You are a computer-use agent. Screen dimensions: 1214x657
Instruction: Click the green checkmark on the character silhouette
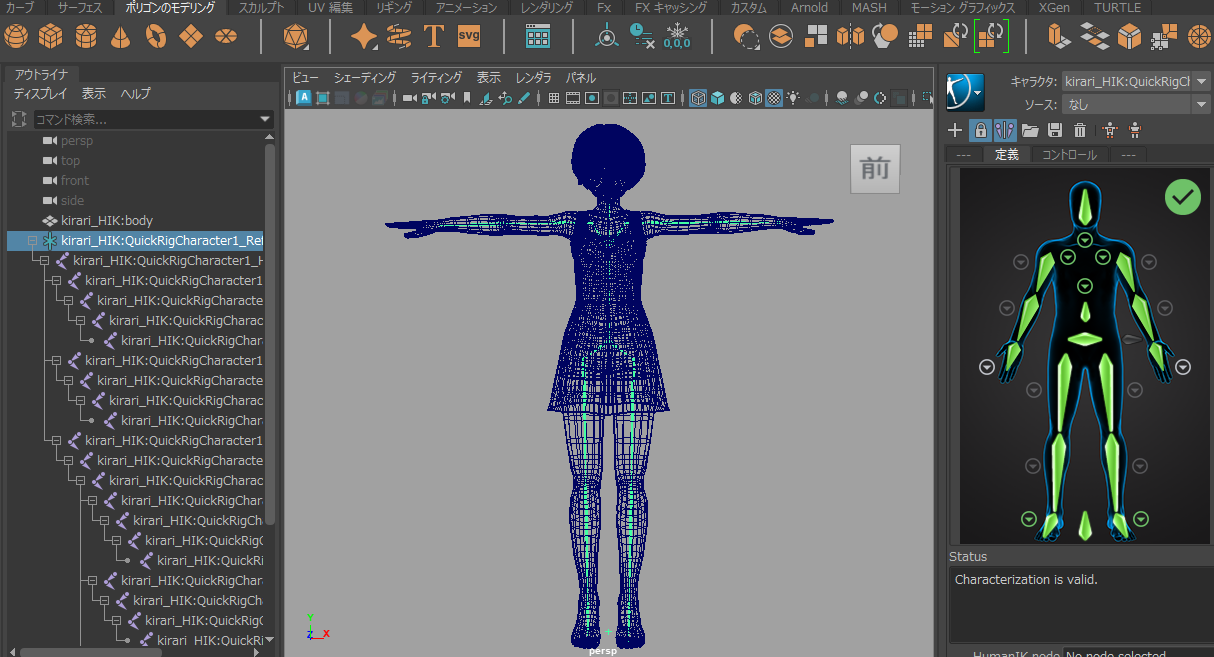tap(1183, 197)
